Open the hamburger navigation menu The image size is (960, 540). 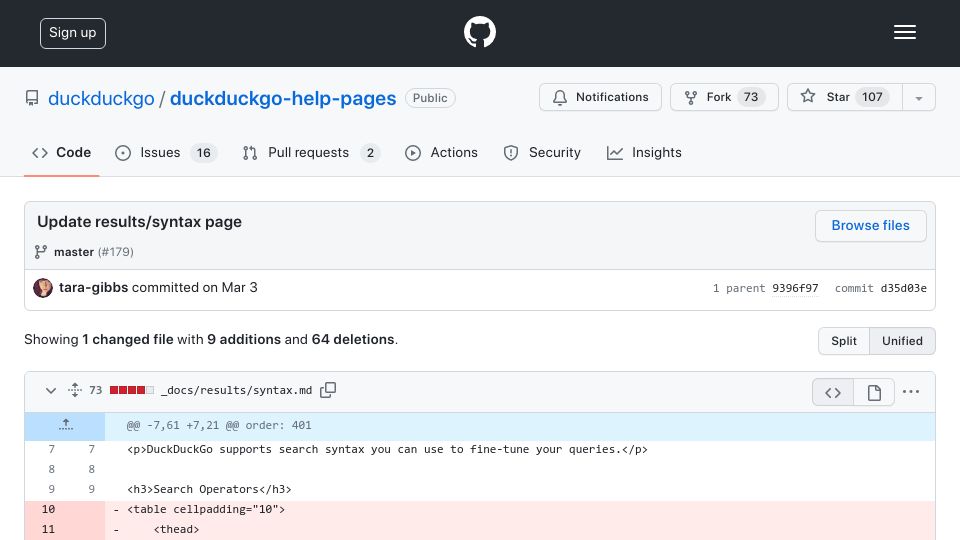point(904,32)
